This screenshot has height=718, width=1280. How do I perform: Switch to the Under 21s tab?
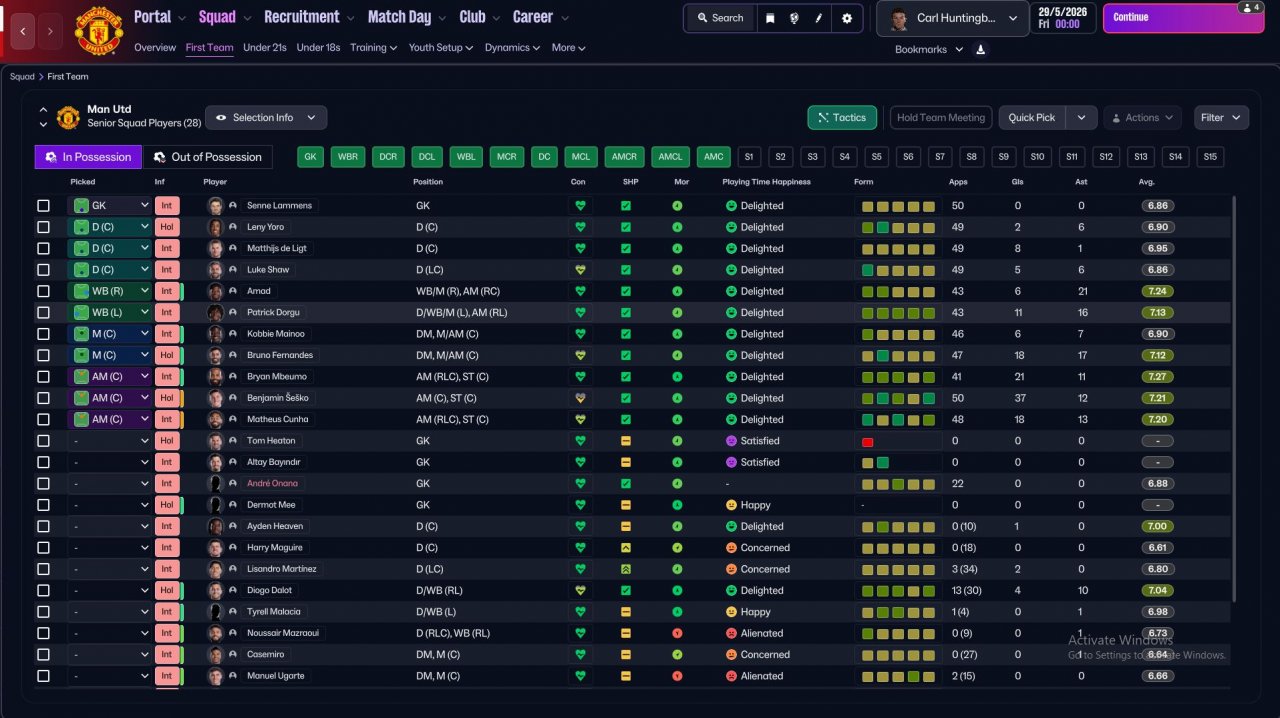pyautogui.click(x=265, y=47)
